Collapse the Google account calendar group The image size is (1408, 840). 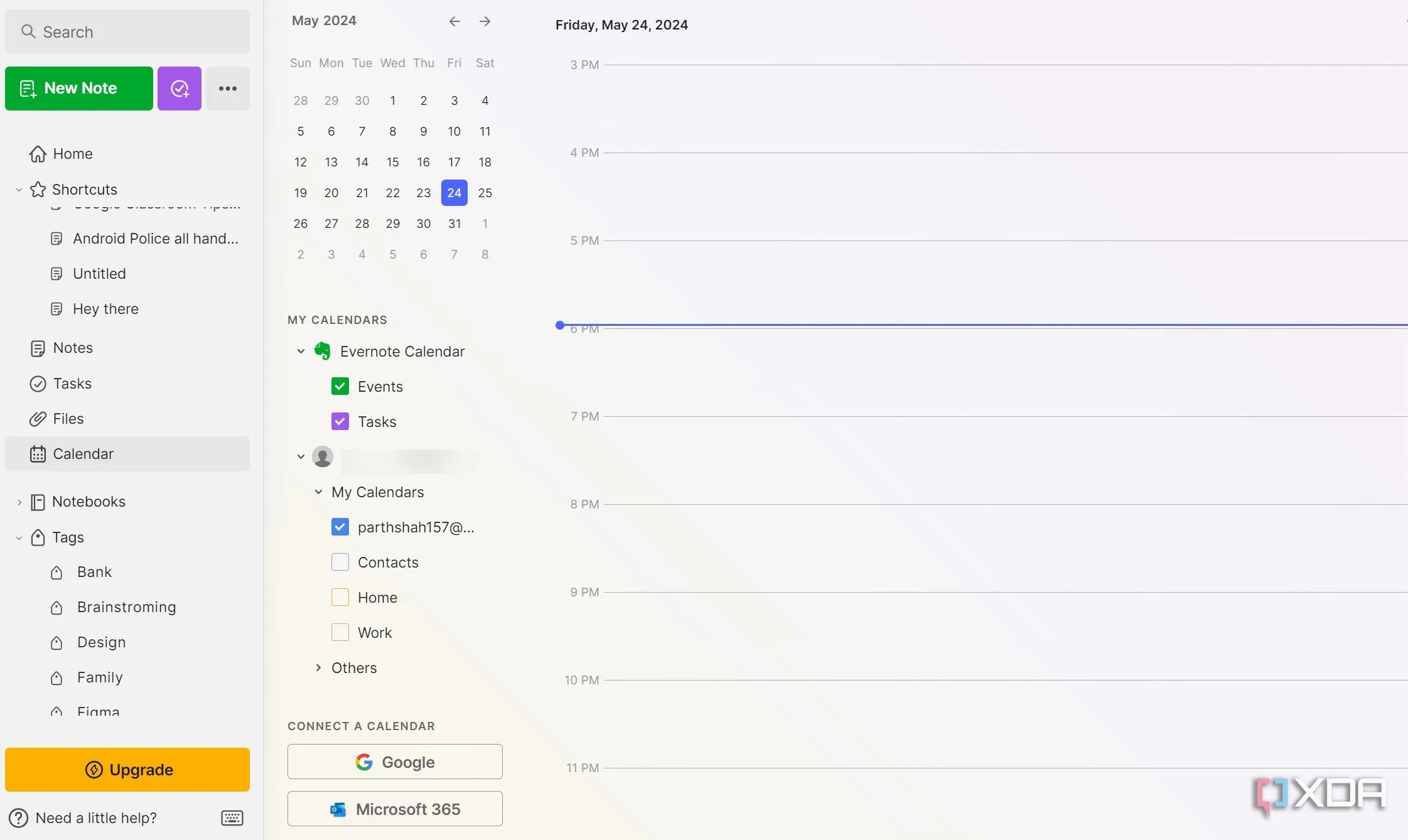click(301, 456)
